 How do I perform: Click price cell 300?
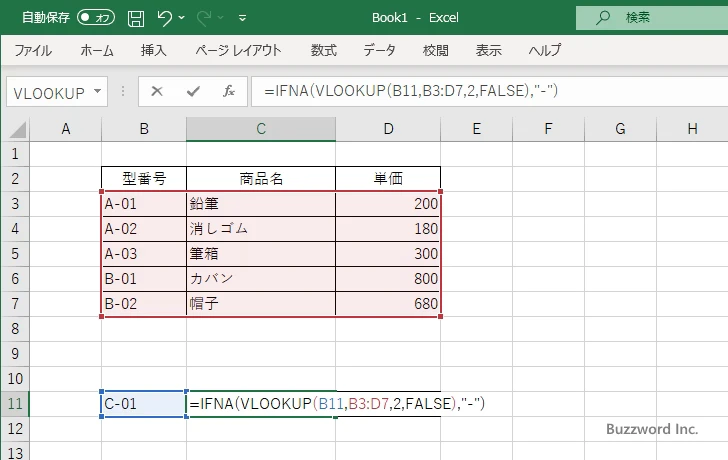[x=388, y=254]
